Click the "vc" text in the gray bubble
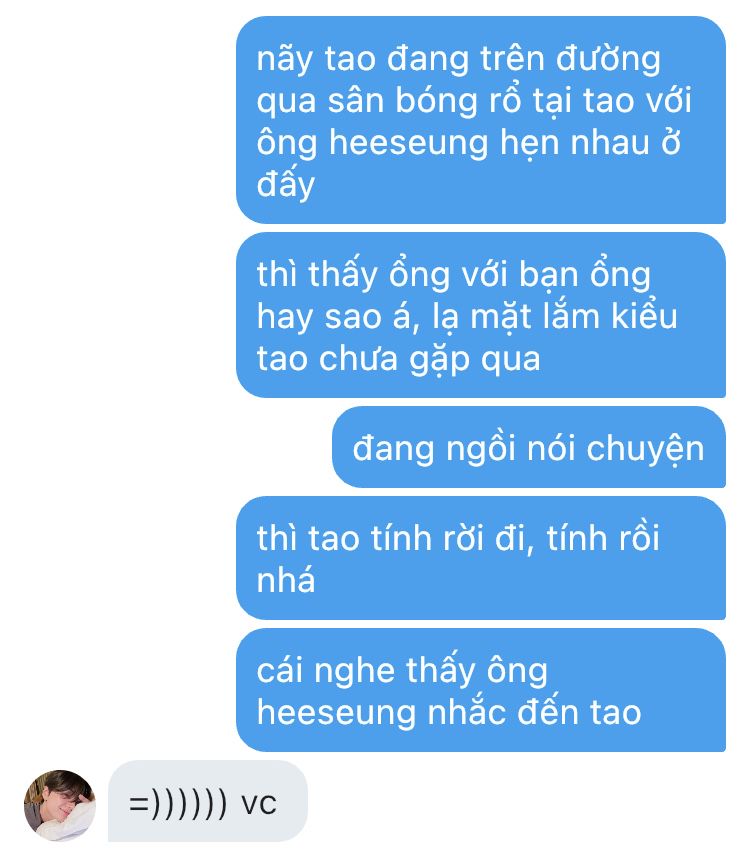Screen dimensions: 750x851 pos(259,802)
